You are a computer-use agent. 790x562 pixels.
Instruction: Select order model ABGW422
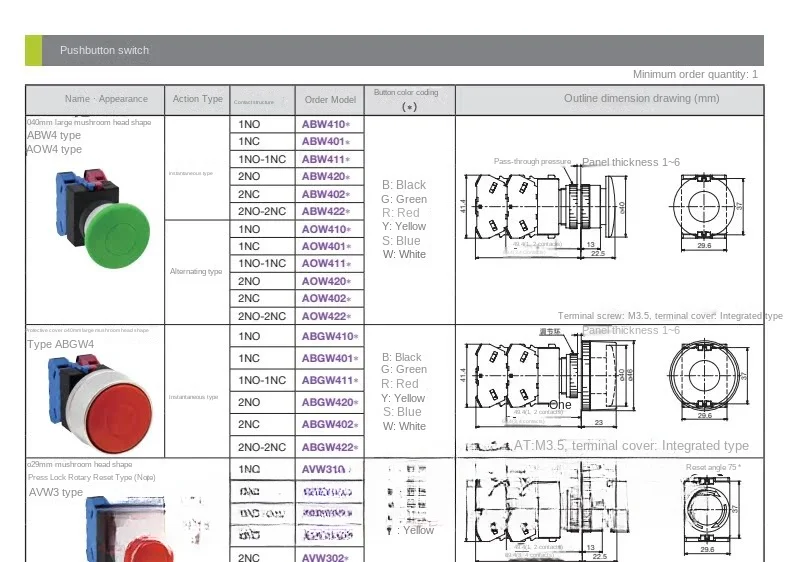330,447
